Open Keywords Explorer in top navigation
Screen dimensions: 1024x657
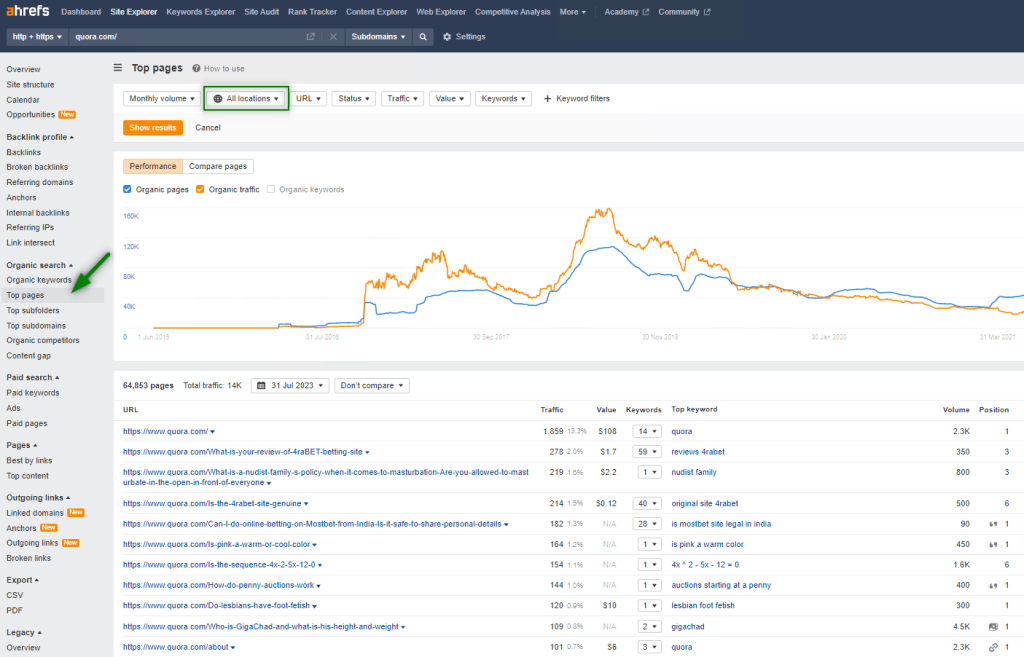[x=202, y=12]
